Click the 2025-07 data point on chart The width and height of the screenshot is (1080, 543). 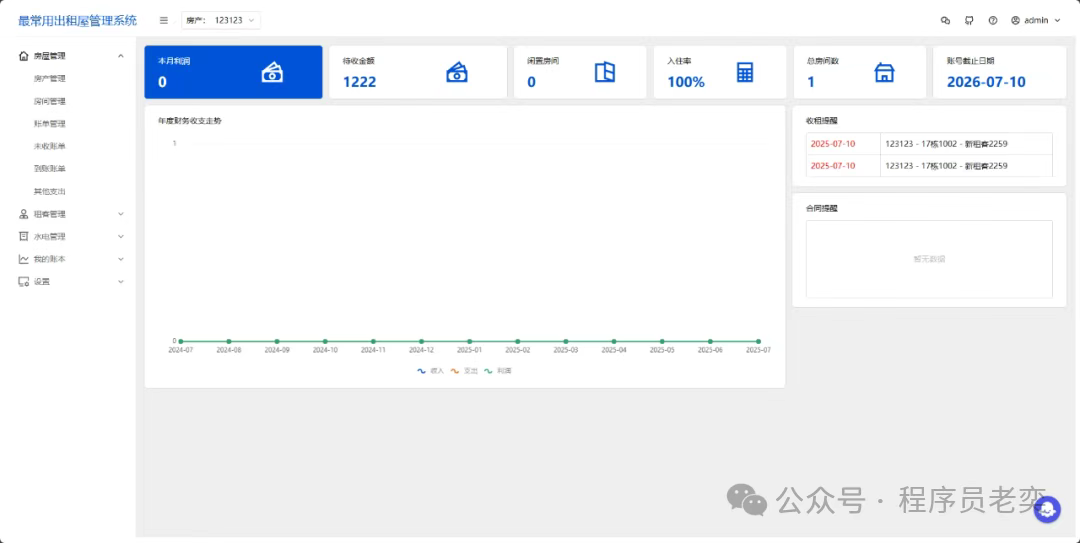pos(758,341)
